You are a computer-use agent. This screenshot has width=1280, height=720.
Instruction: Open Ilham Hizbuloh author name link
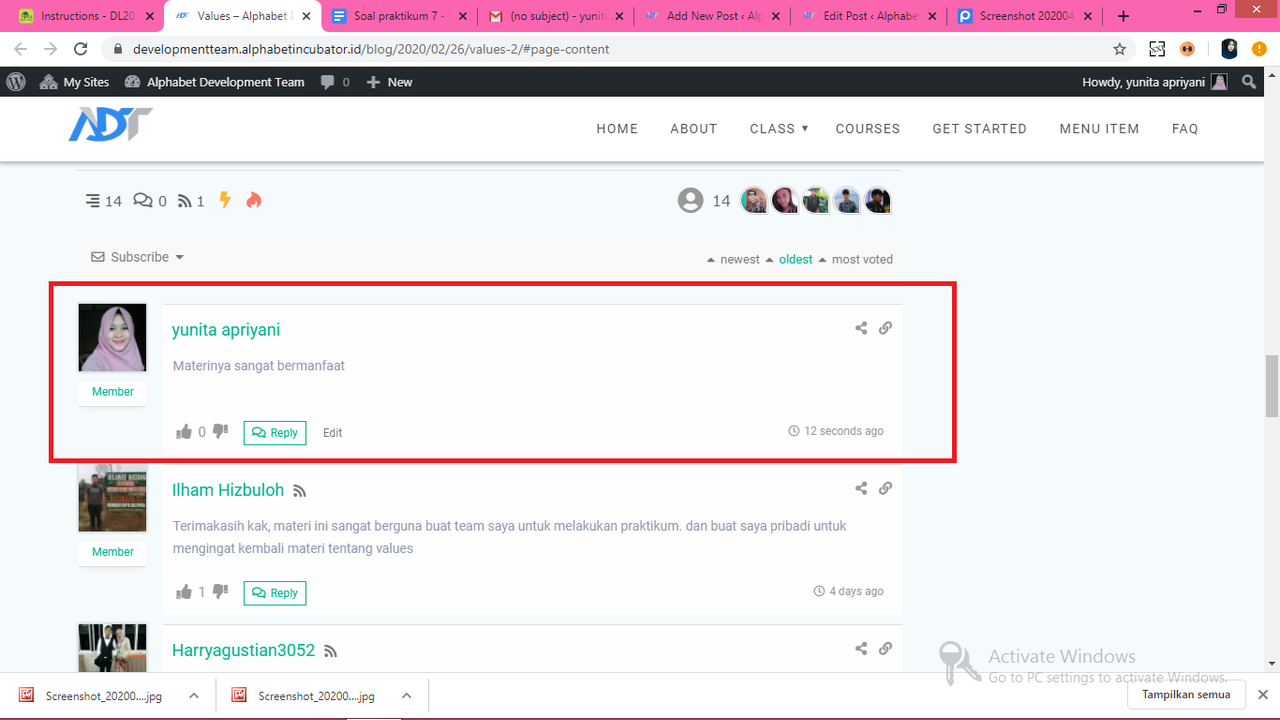[x=228, y=490]
